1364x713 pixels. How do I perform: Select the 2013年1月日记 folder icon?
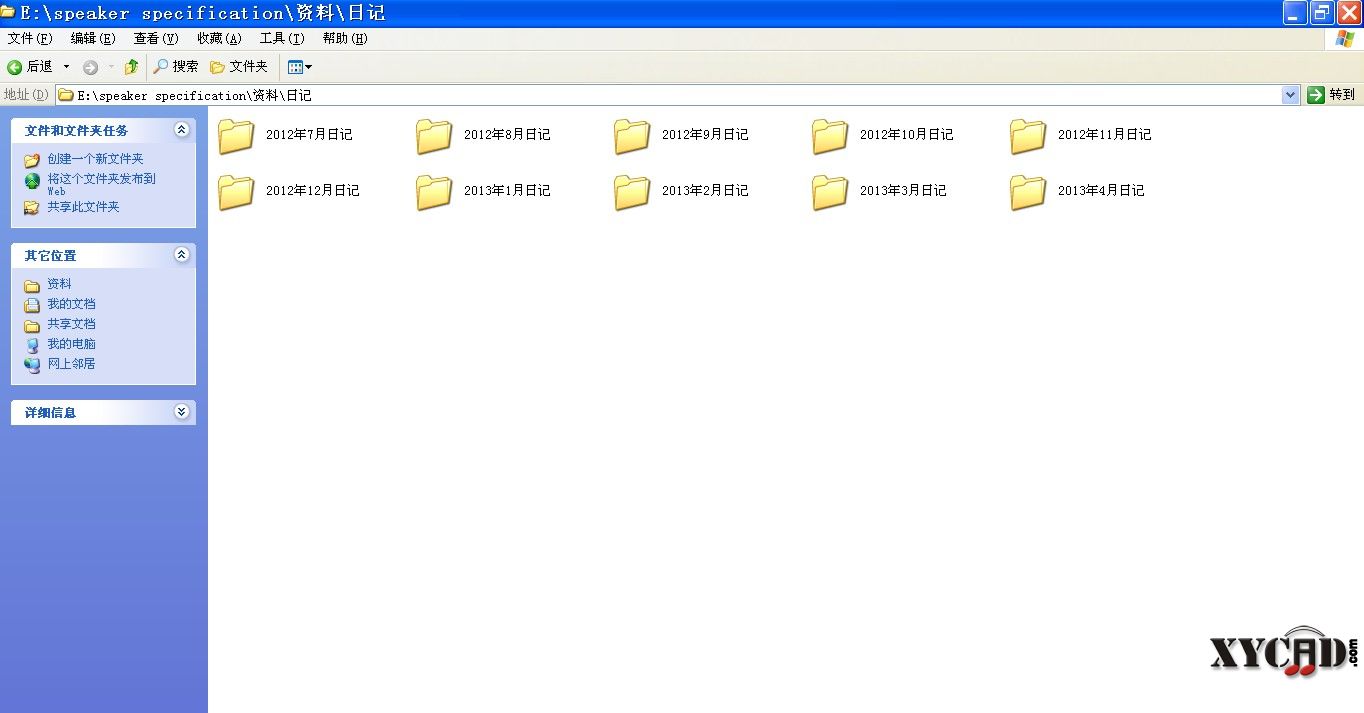(x=435, y=192)
